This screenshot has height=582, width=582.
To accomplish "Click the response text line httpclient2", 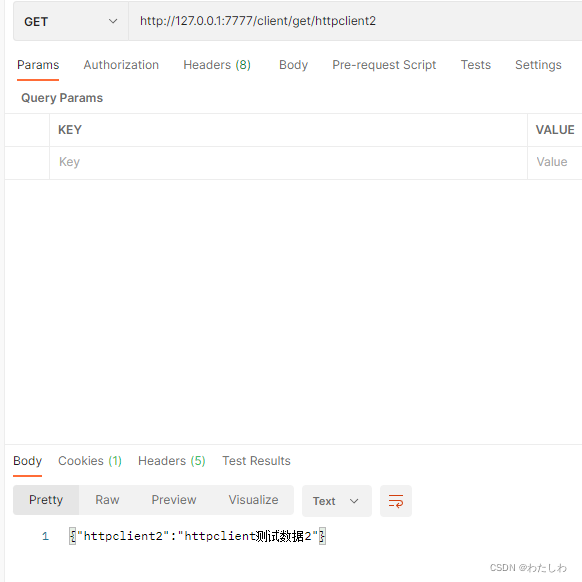I will coord(197,536).
